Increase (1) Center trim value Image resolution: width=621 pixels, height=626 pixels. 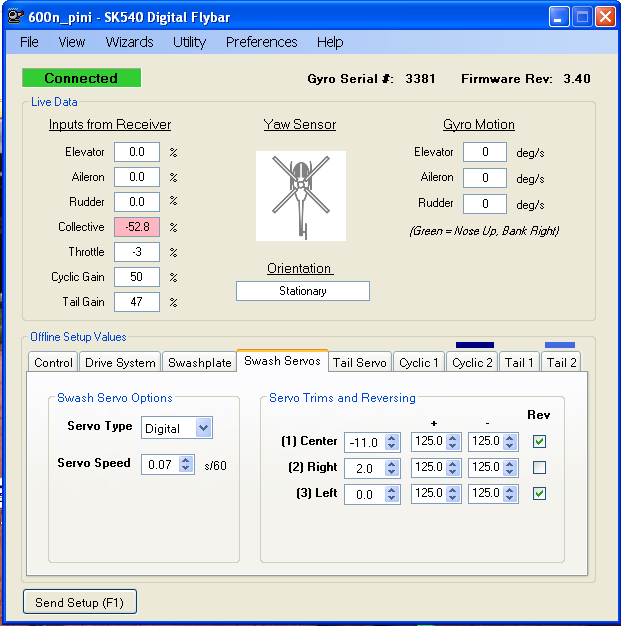(391, 438)
